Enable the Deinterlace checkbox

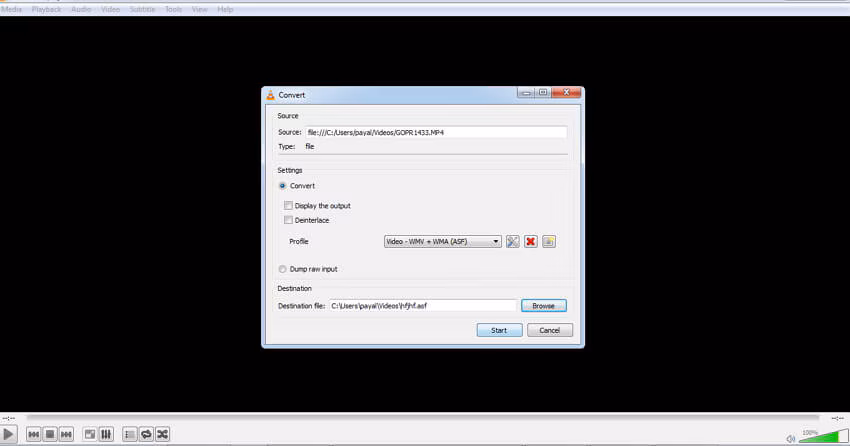tap(288, 220)
